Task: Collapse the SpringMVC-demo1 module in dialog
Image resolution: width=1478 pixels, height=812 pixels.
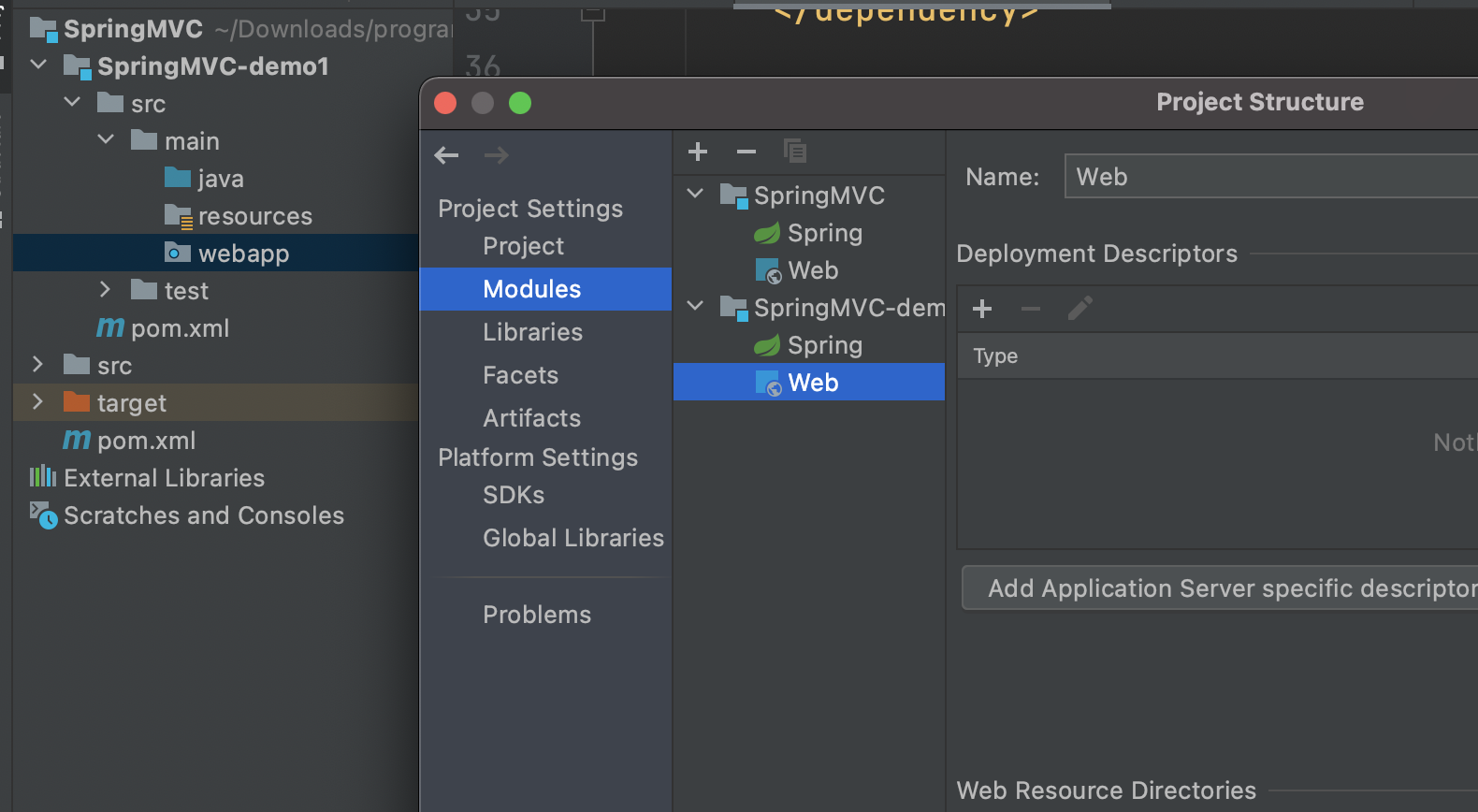Action: coord(695,307)
